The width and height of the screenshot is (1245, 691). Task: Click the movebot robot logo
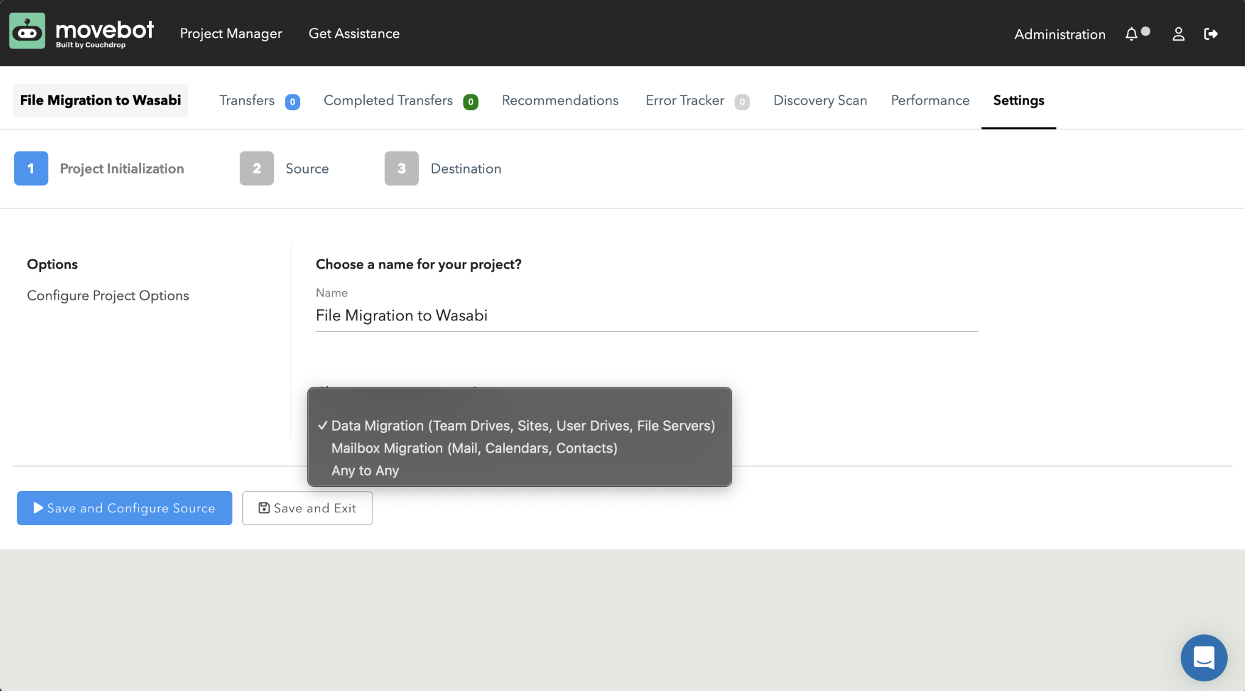[x=28, y=32]
